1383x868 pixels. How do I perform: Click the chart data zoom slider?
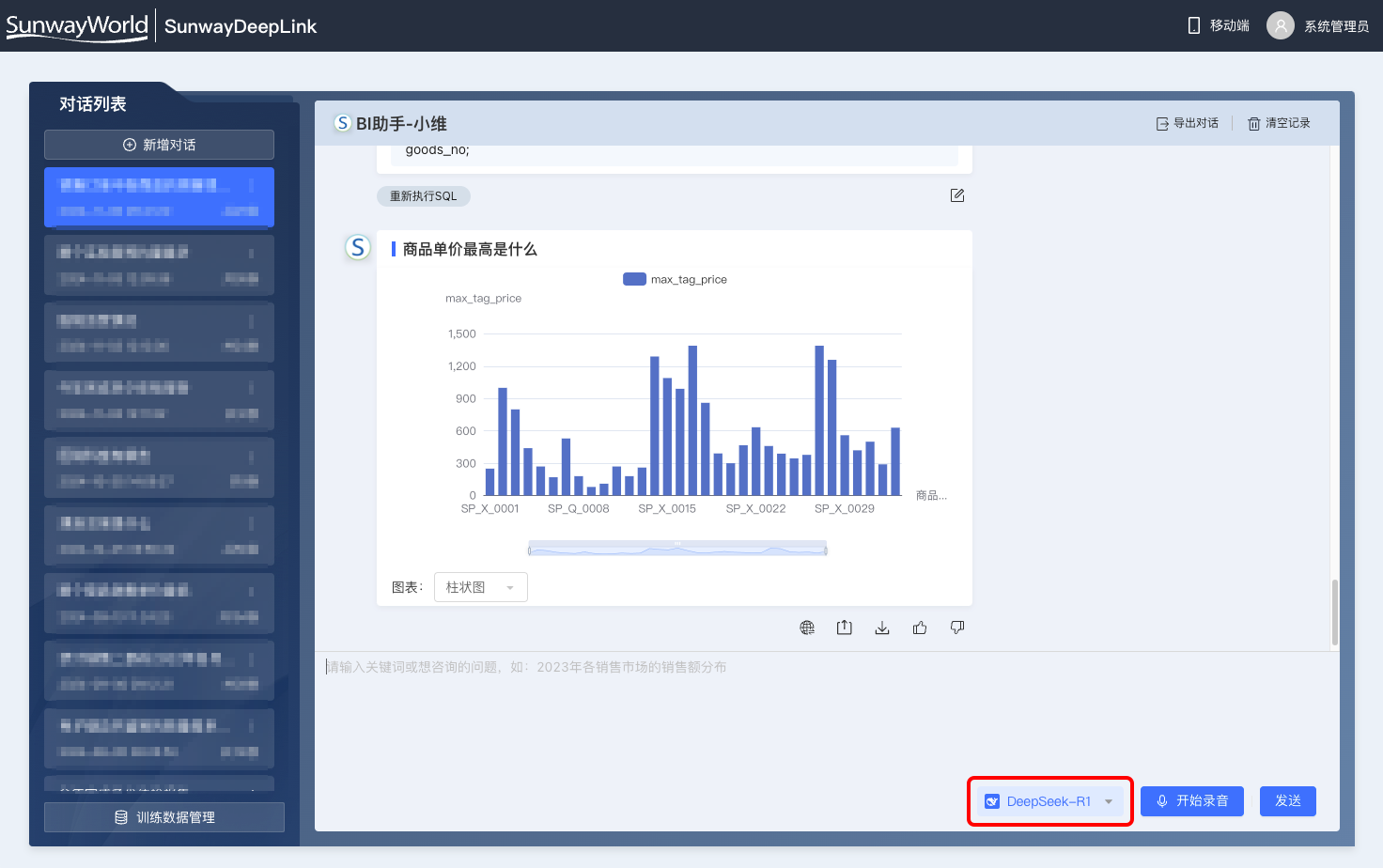click(677, 550)
